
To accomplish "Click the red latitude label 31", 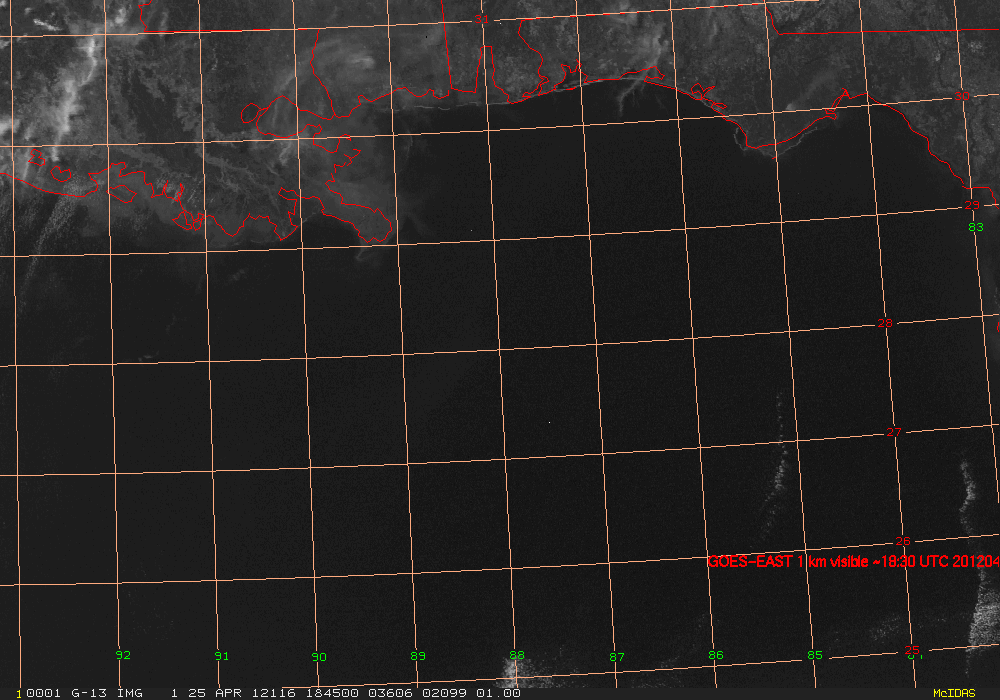I will [x=482, y=20].
